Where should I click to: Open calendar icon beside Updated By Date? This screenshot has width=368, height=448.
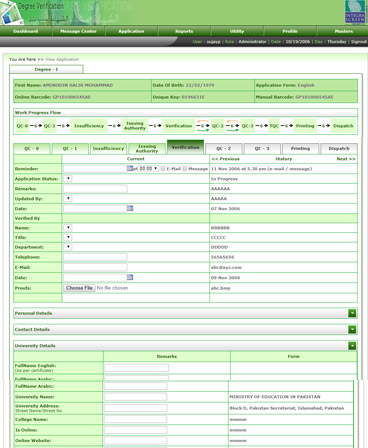click(x=130, y=208)
